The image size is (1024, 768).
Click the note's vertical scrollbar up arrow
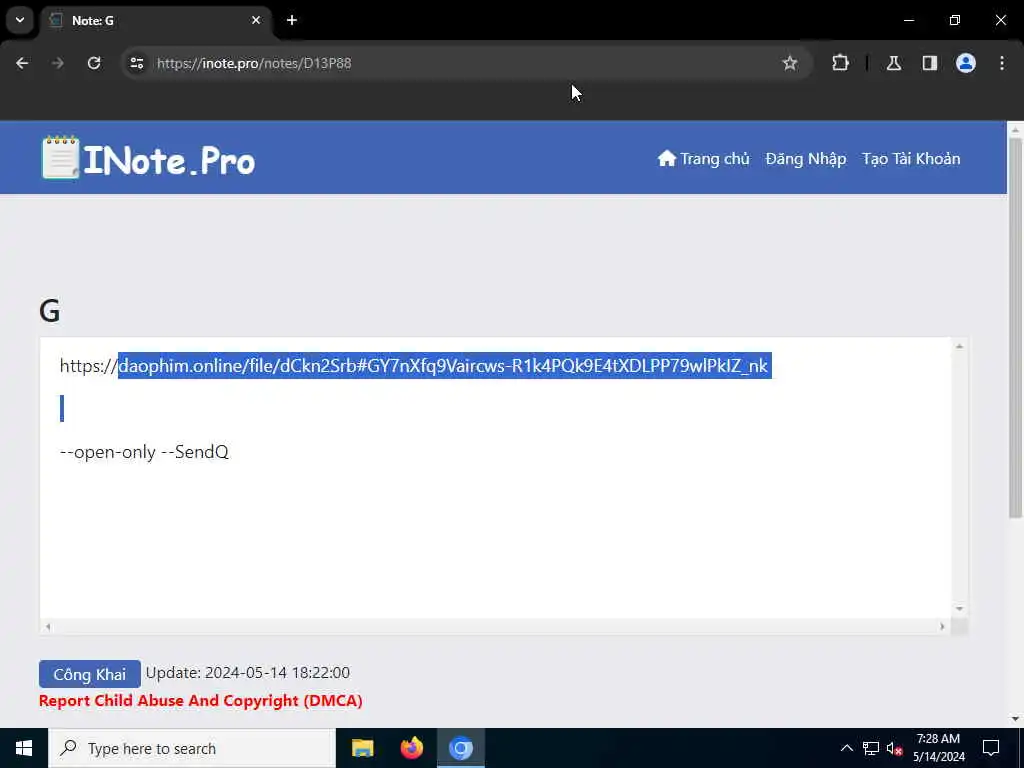[x=959, y=346]
